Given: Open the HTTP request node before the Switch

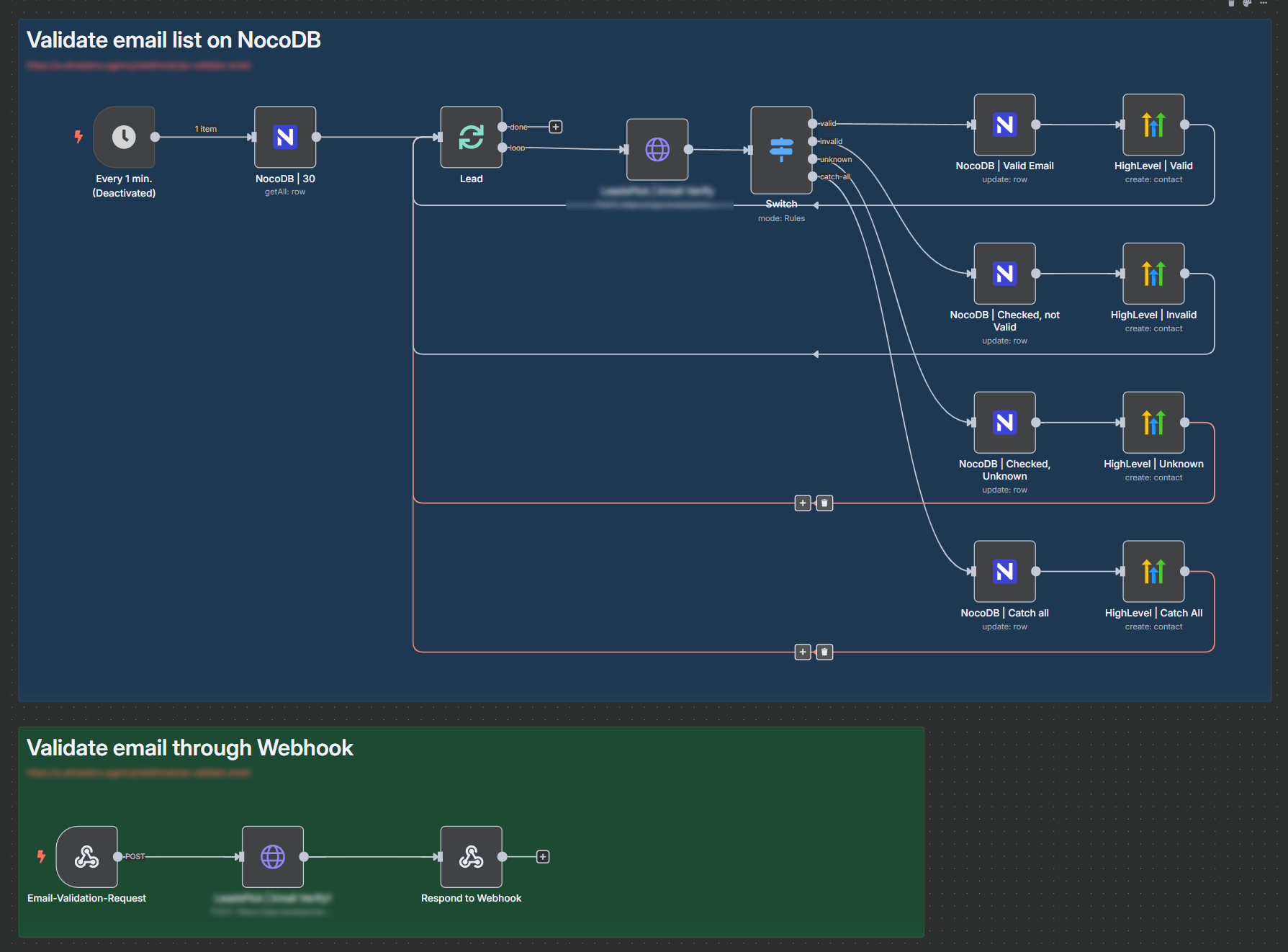Looking at the screenshot, I should click(x=657, y=150).
